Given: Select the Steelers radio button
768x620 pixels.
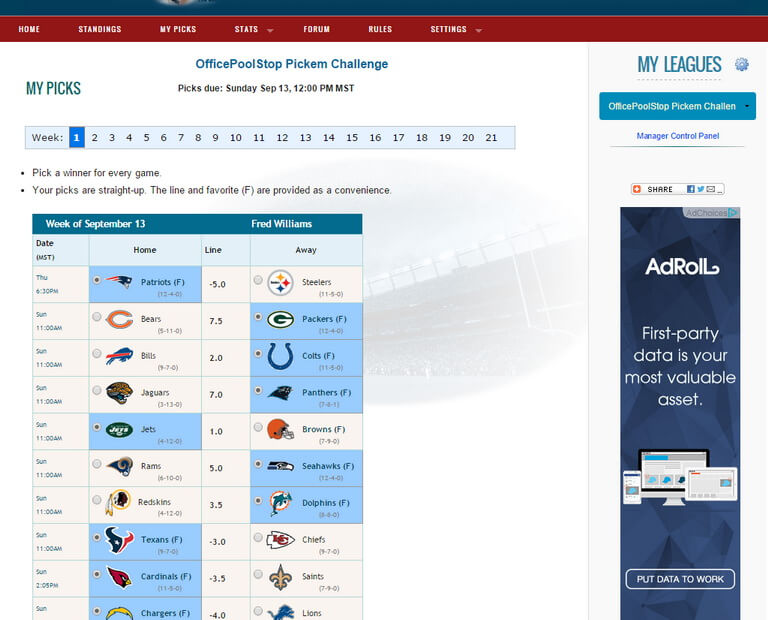Looking at the screenshot, I should [258, 280].
